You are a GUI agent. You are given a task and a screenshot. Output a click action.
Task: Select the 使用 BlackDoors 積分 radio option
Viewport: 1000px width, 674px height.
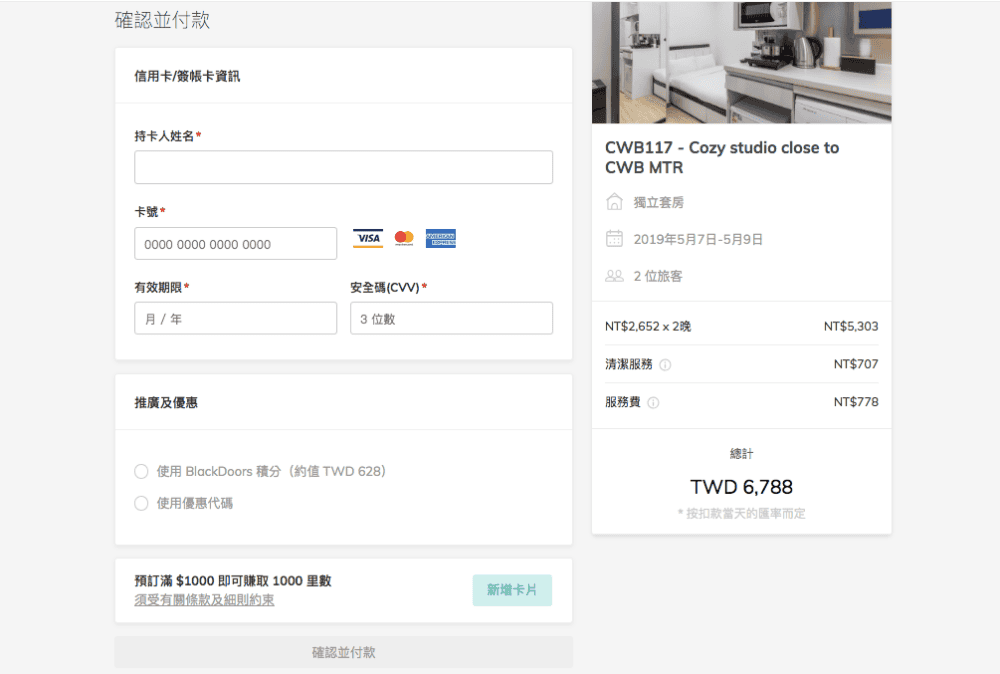click(x=141, y=471)
